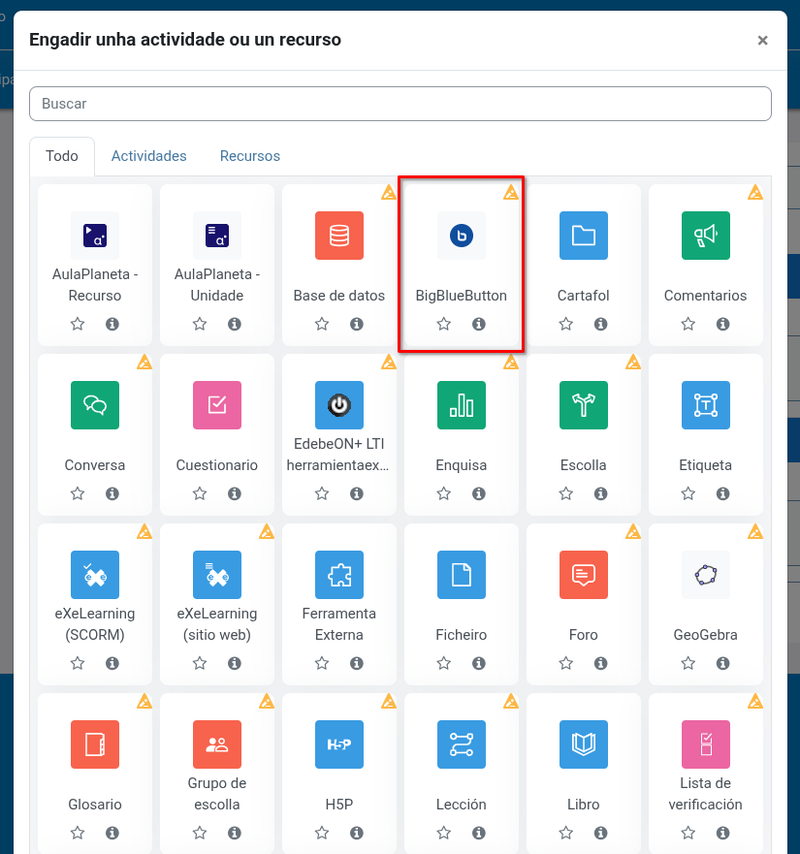The height and width of the screenshot is (854, 800).
Task: Click the Ferramenta Externa link
Action: tap(339, 624)
